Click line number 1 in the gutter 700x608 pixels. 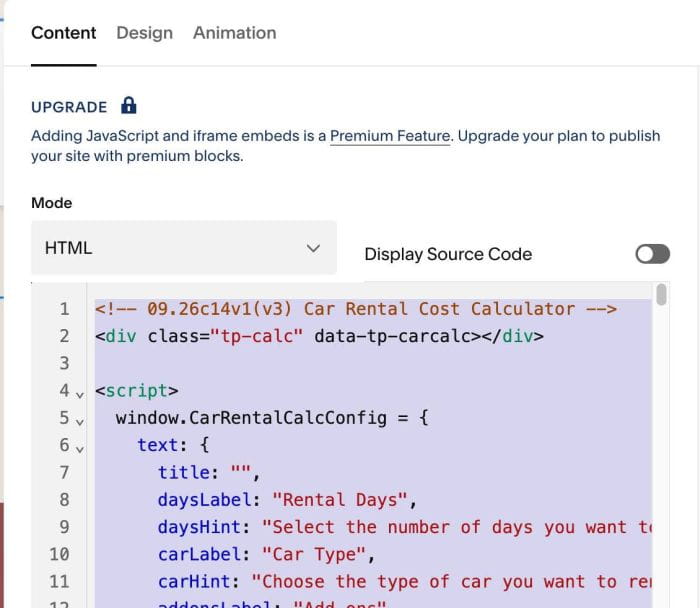click(x=64, y=309)
